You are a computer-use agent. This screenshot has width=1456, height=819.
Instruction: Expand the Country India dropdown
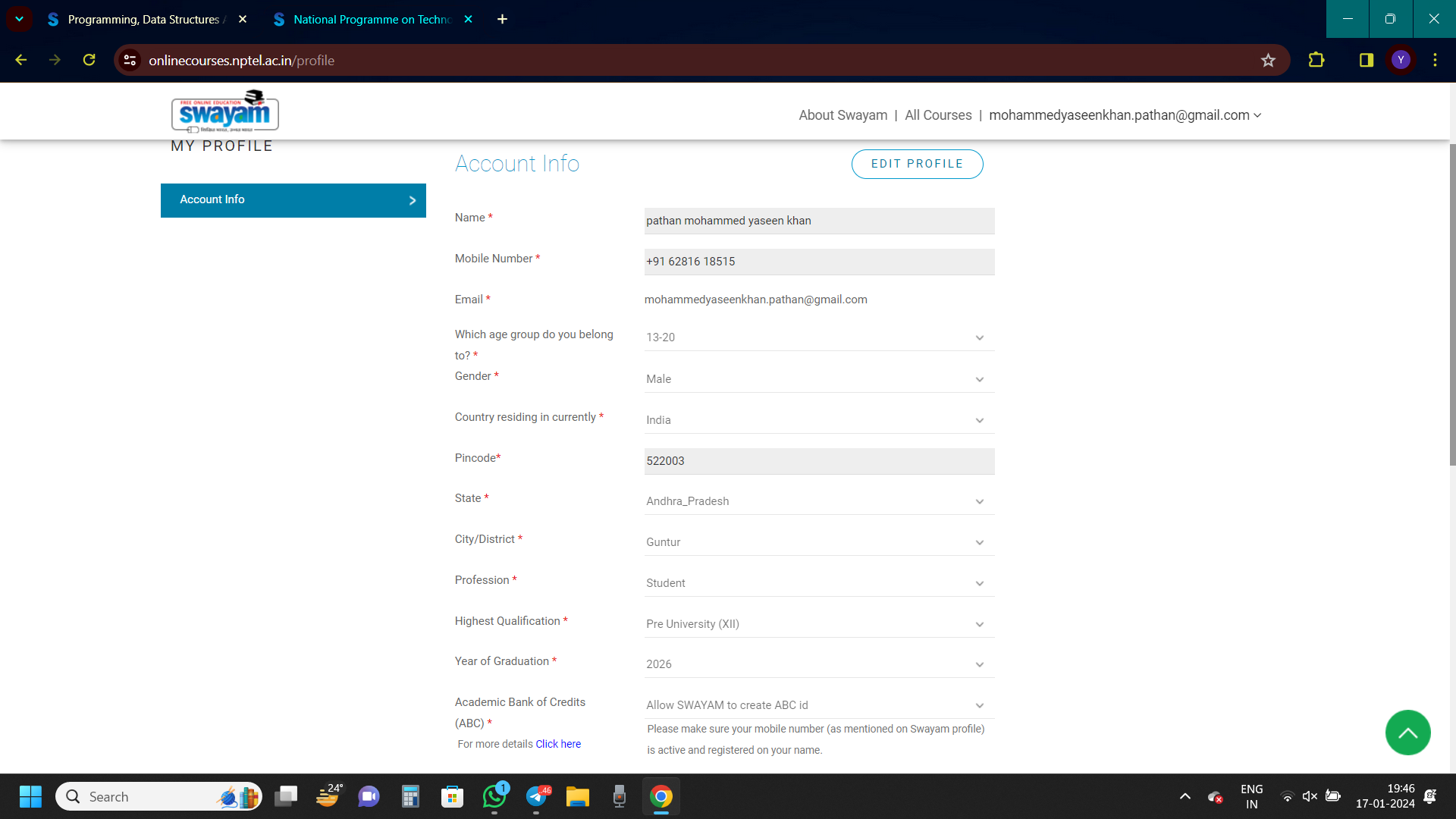point(819,420)
